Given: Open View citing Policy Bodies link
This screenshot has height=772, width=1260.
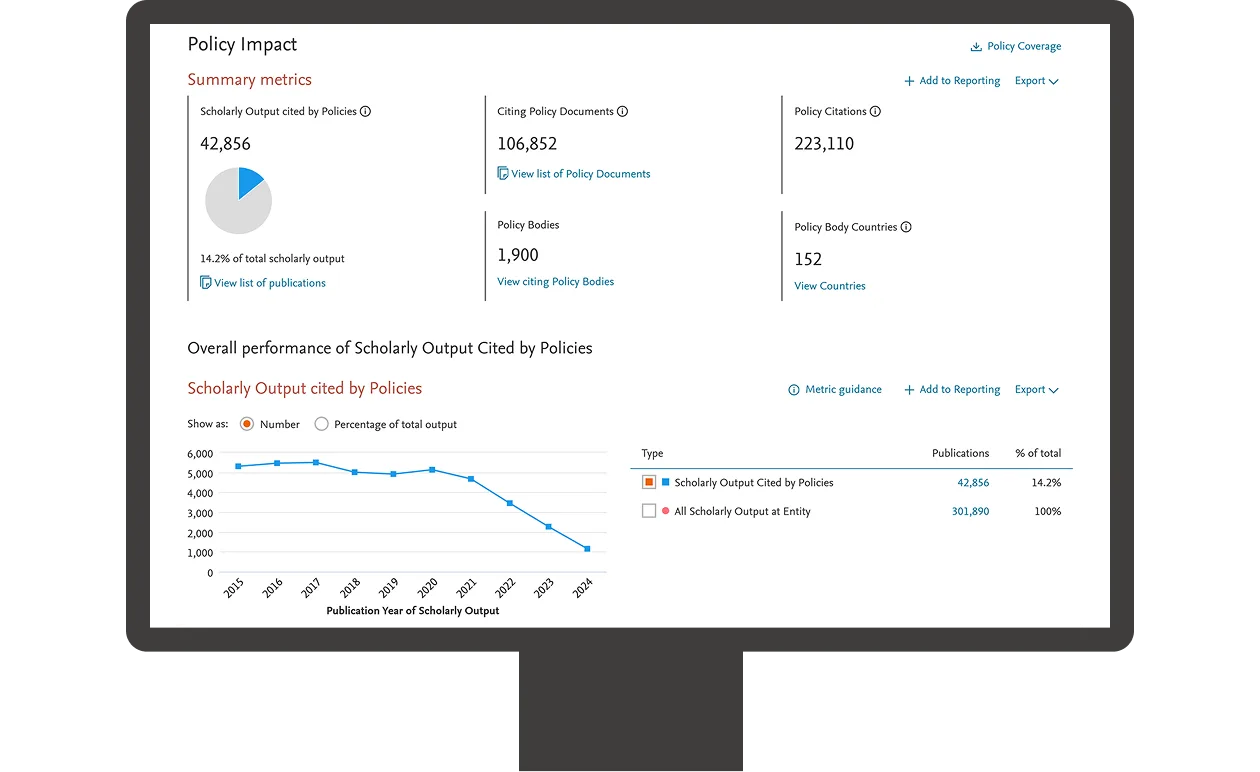Looking at the screenshot, I should [555, 281].
